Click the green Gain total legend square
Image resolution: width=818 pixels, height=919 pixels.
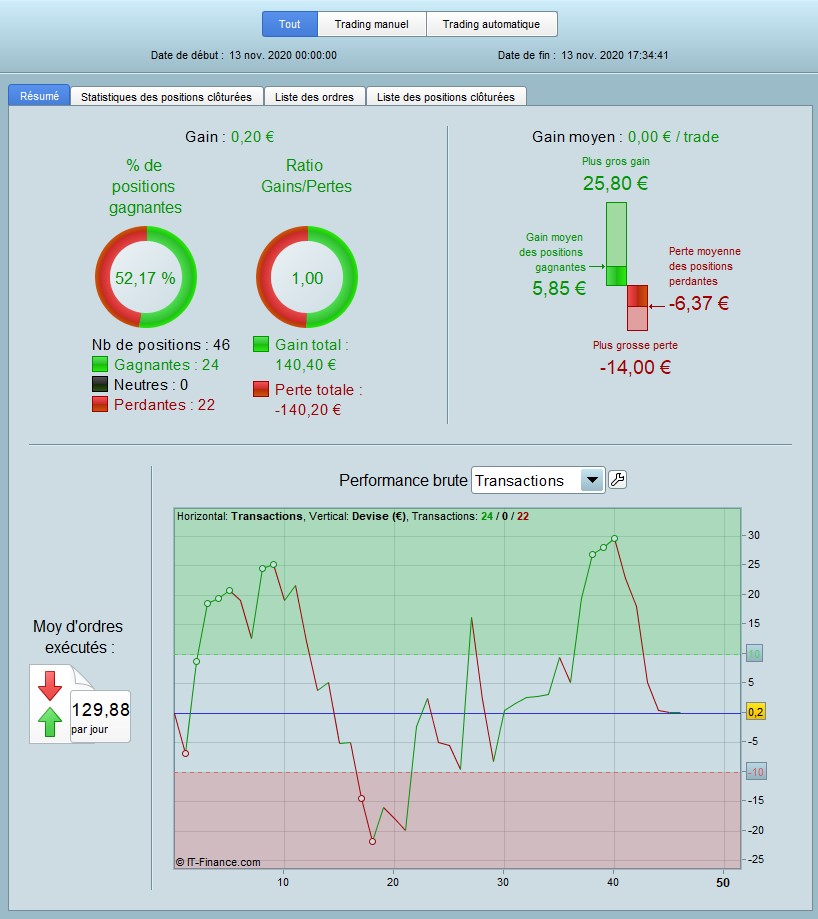click(x=261, y=344)
